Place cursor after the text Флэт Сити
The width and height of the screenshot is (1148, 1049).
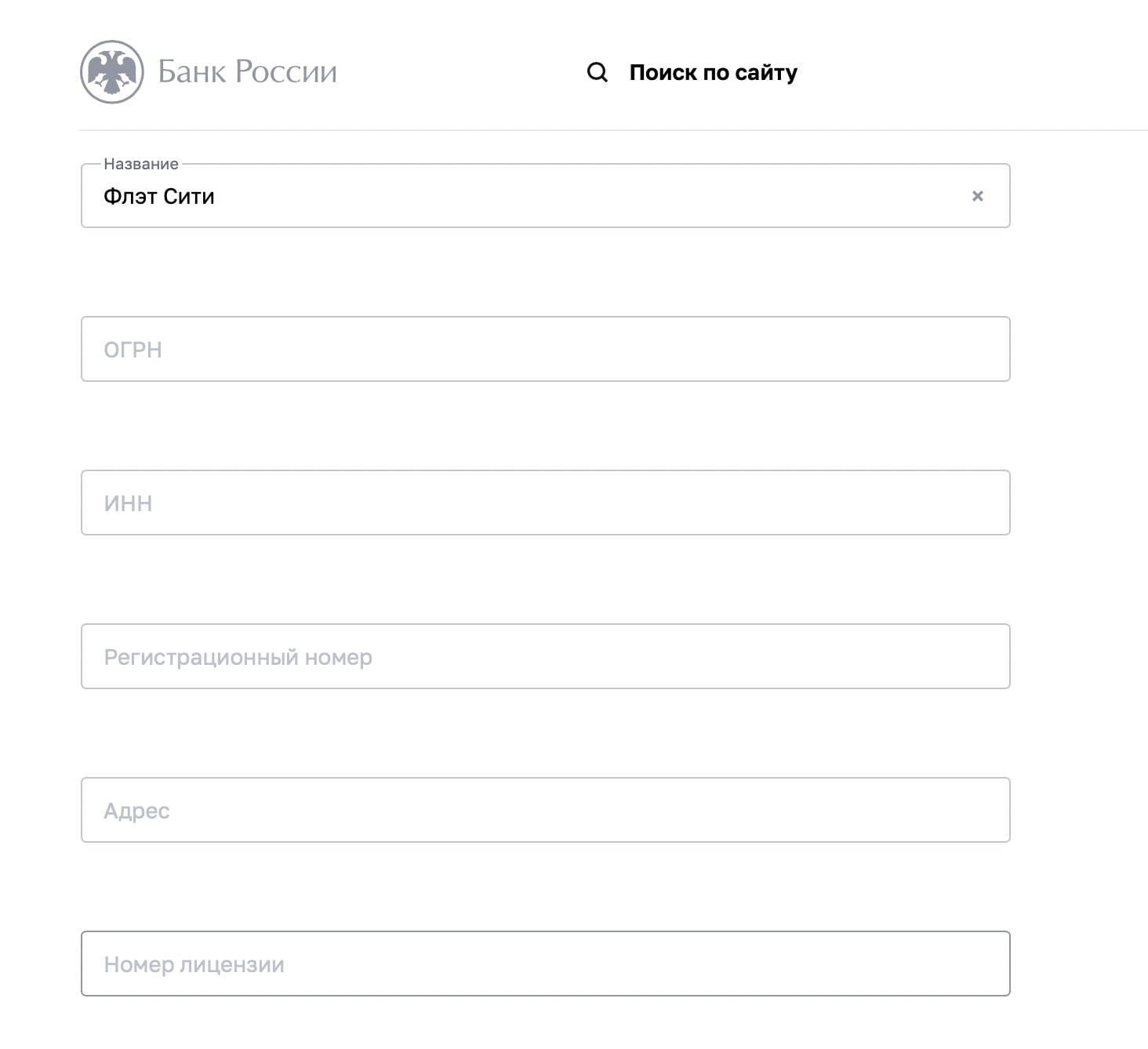point(216,196)
